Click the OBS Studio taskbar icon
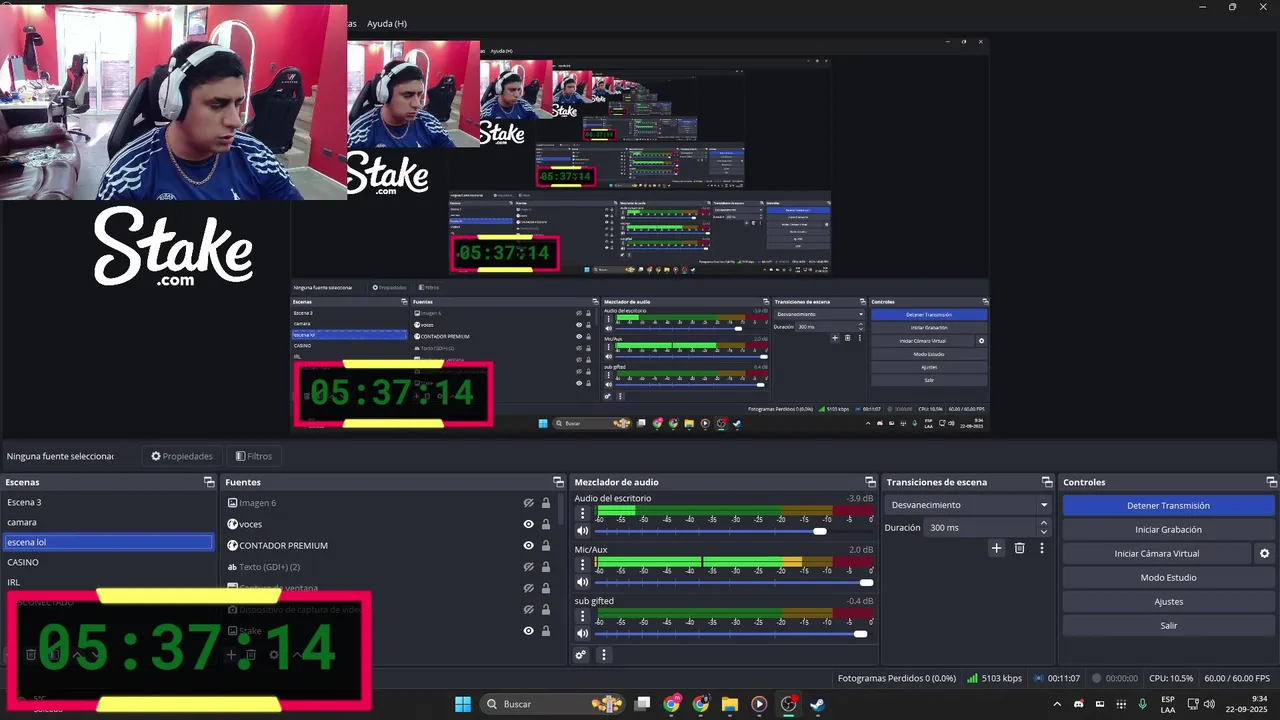1280x720 pixels. pyautogui.click(x=788, y=704)
